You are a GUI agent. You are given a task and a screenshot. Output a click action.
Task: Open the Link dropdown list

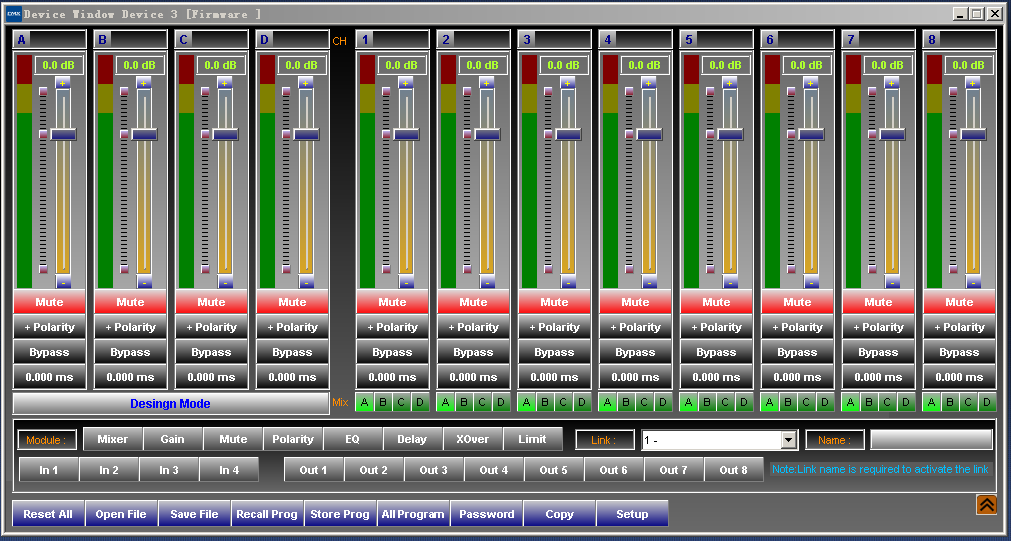pyautogui.click(x=789, y=440)
